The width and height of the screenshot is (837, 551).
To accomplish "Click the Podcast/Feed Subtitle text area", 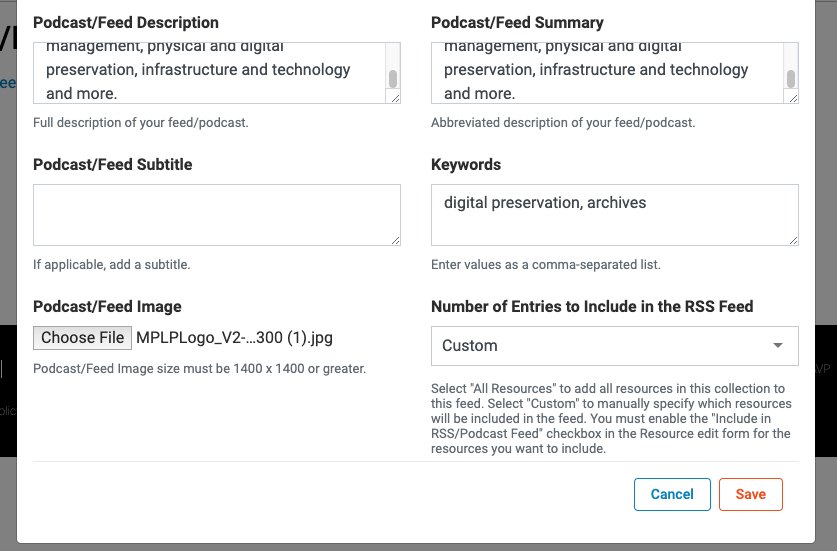I will (x=216, y=214).
